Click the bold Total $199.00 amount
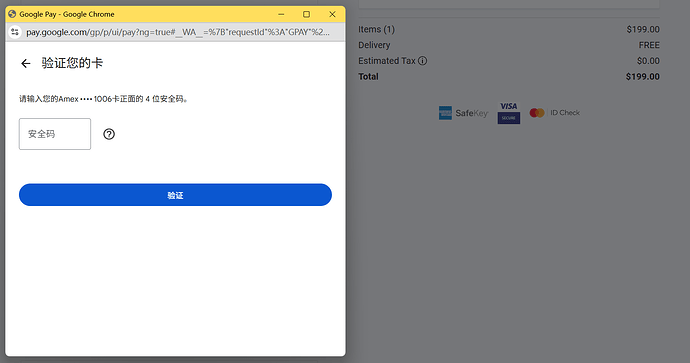Image resolution: width=690 pixels, height=363 pixels. tap(642, 77)
